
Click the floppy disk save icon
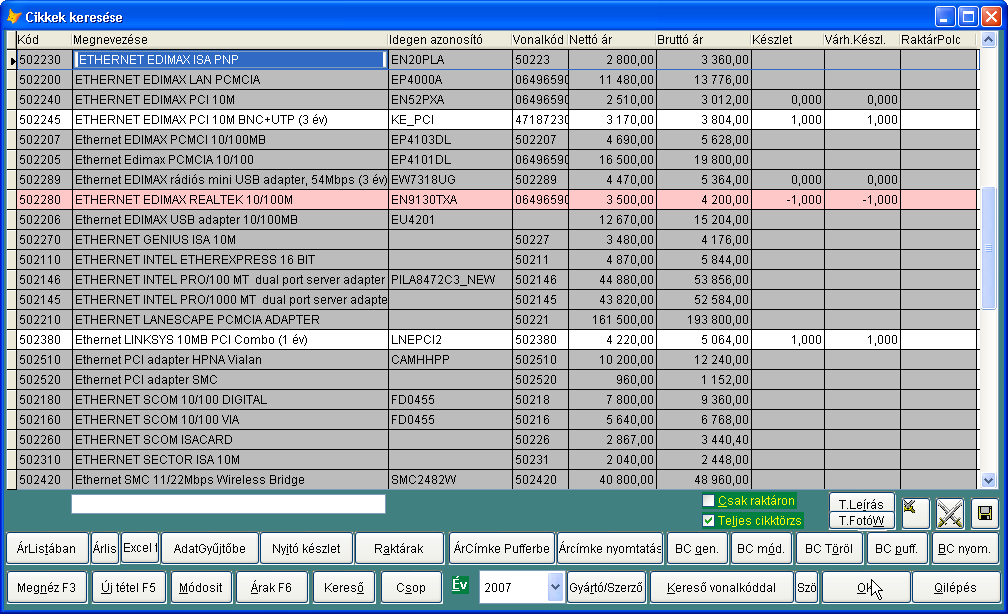click(984, 513)
